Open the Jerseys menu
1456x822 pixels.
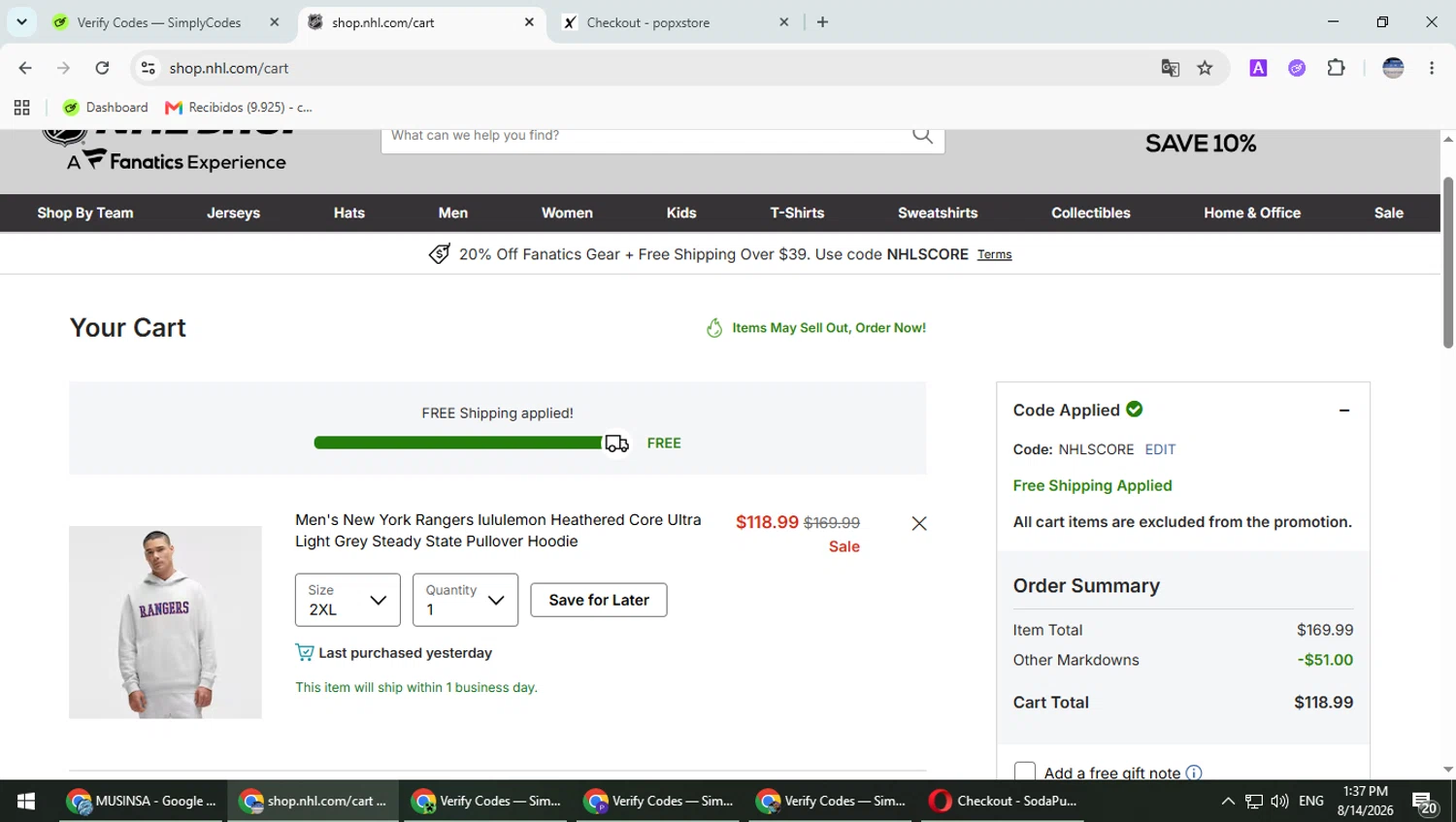point(233,213)
